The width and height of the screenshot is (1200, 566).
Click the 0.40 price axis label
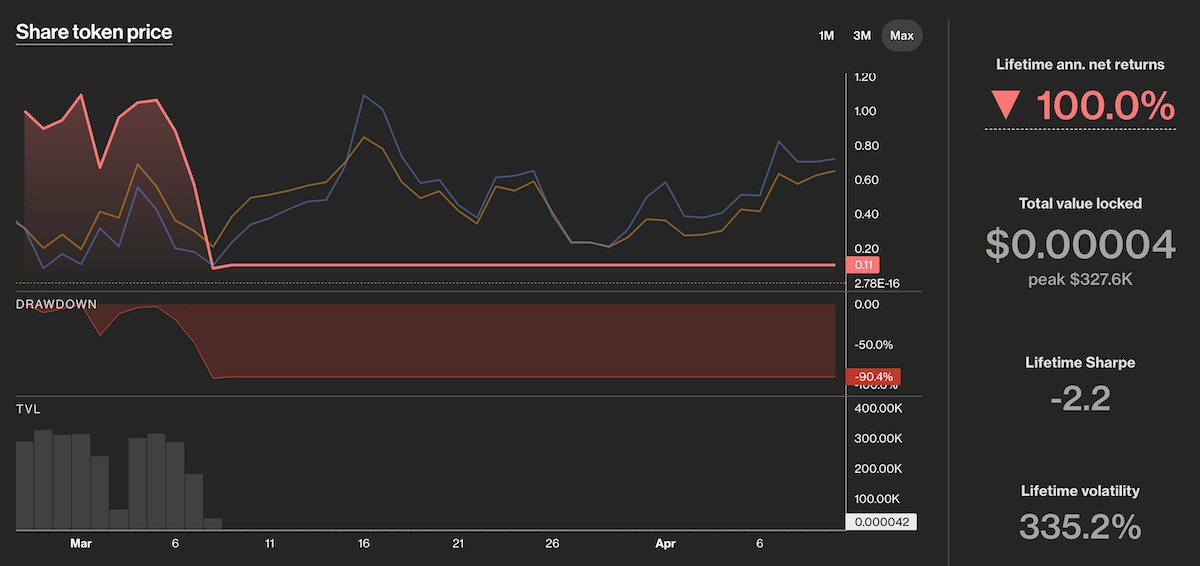coord(866,214)
